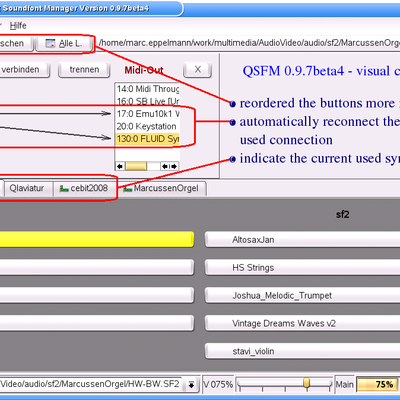Click the sf2 column heading
The image size is (400, 400).
343,214
